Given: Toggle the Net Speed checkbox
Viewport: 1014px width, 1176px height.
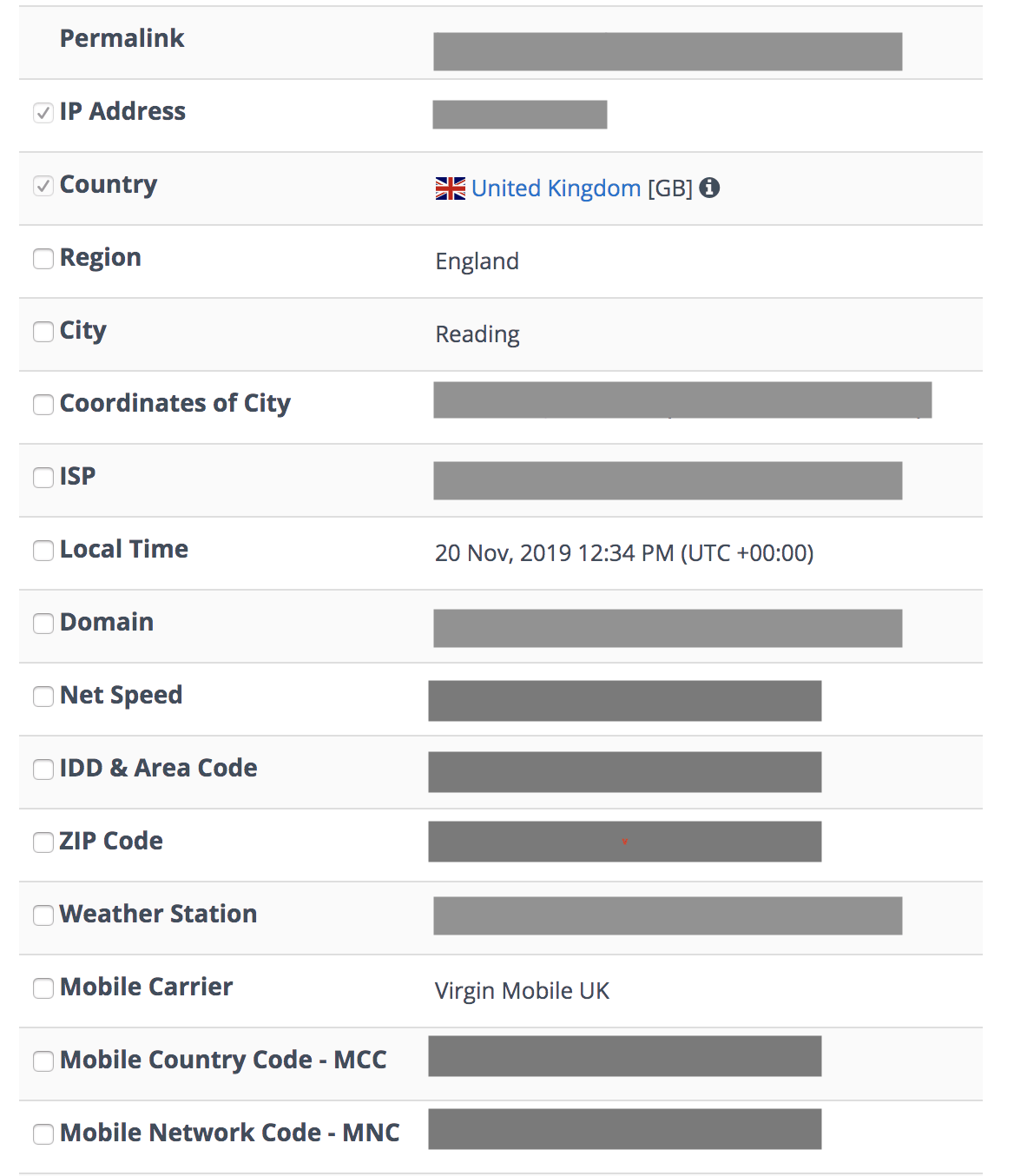Looking at the screenshot, I should point(43,697).
